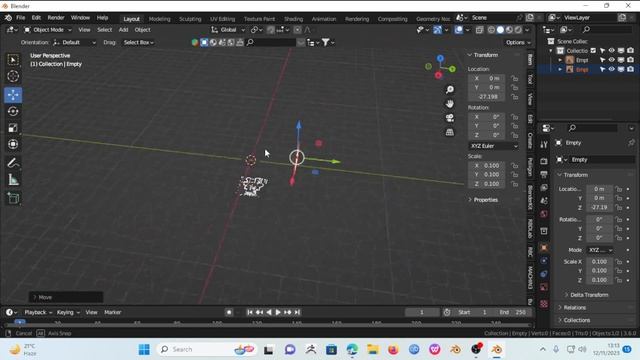This screenshot has width=640, height=360.
Task: Open the File menu
Action: [20, 18]
